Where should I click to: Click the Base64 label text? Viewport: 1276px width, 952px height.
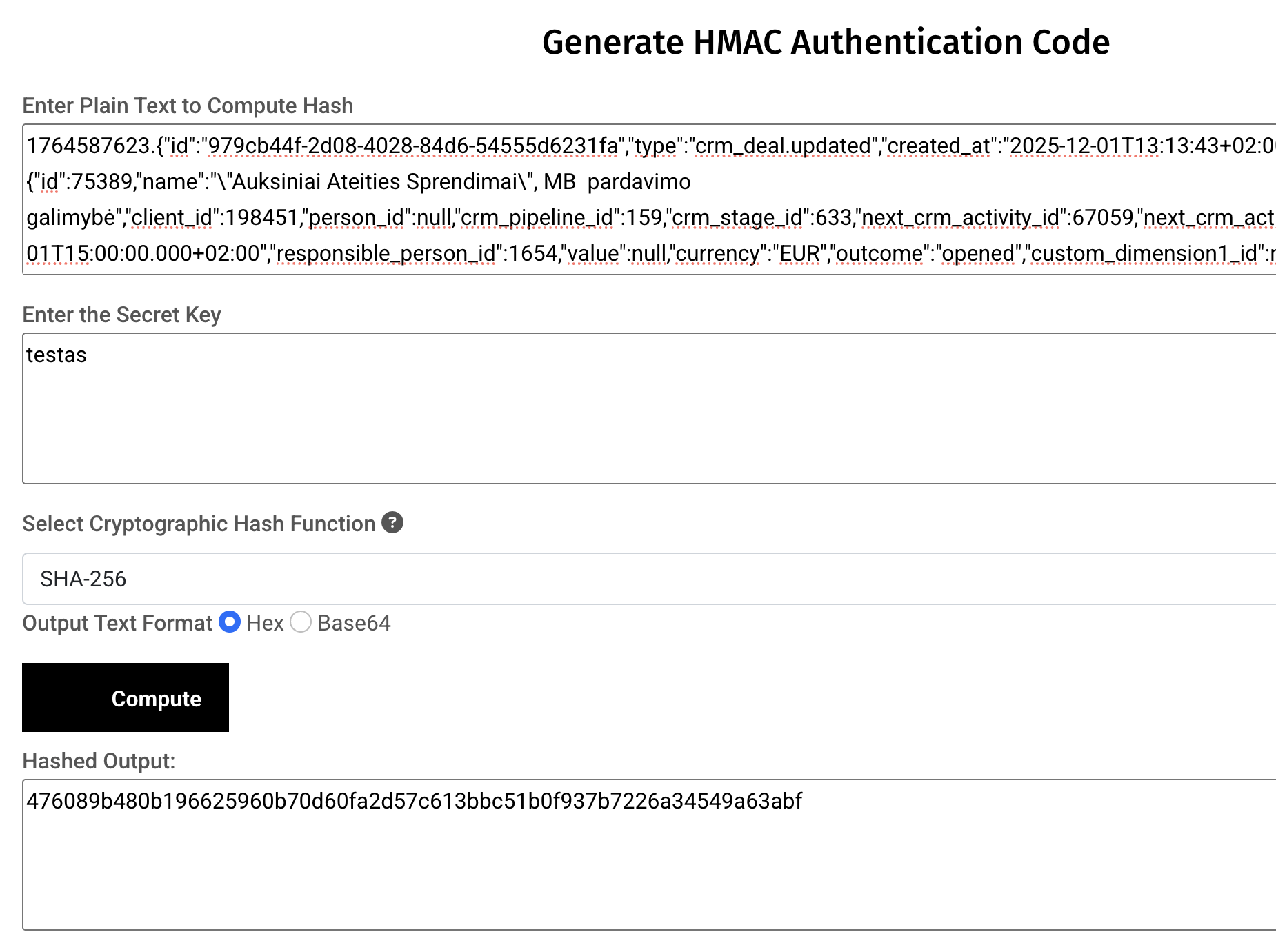354,623
